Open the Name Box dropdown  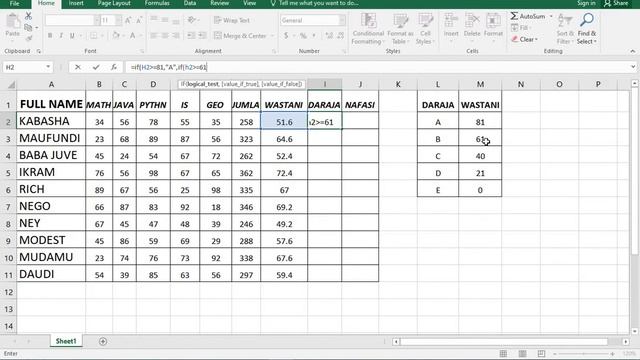coord(48,67)
